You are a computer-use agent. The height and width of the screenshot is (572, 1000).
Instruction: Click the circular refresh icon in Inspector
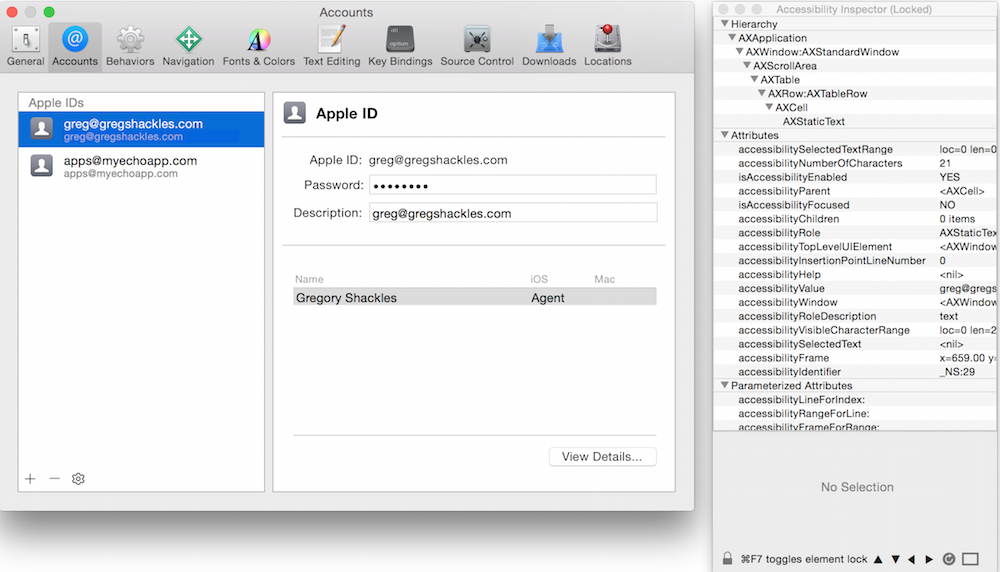[x=949, y=559]
